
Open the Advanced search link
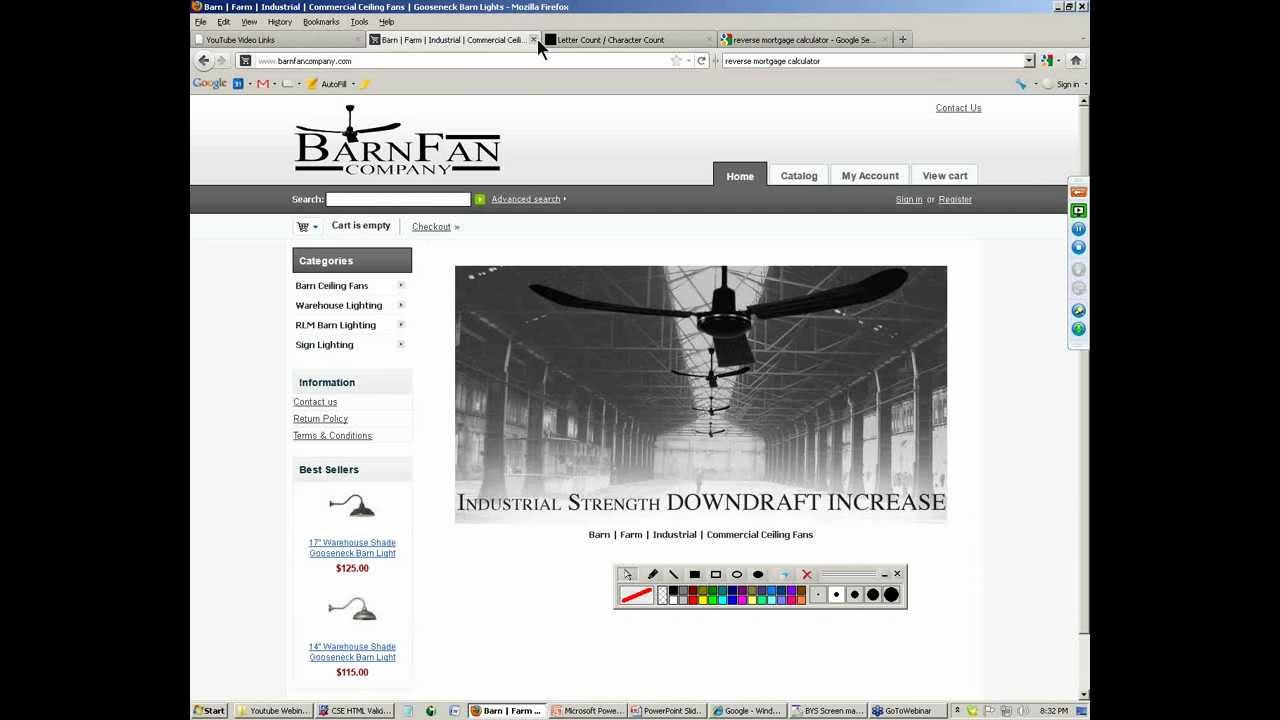(x=525, y=199)
